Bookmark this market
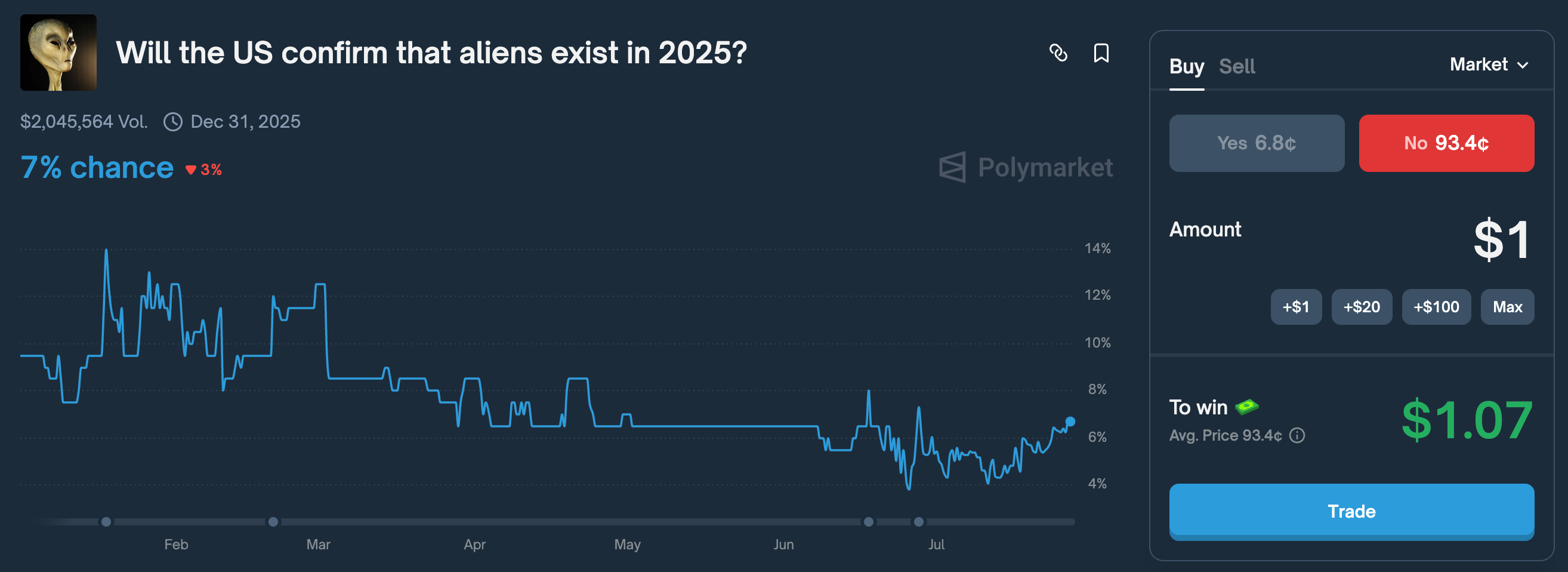This screenshot has width=1568, height=572. pos(1100,53)
